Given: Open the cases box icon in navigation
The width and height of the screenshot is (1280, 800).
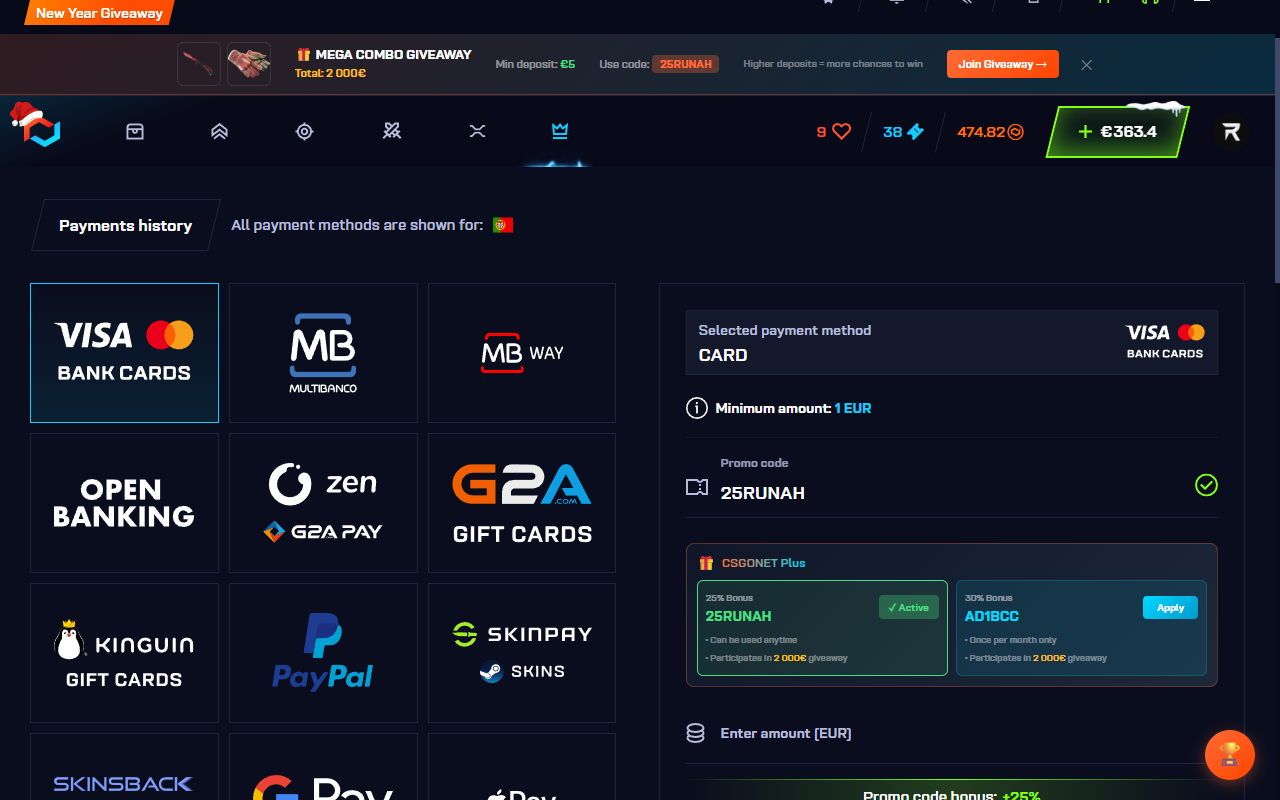Looking at the screenshot, I should click(135, 131).
